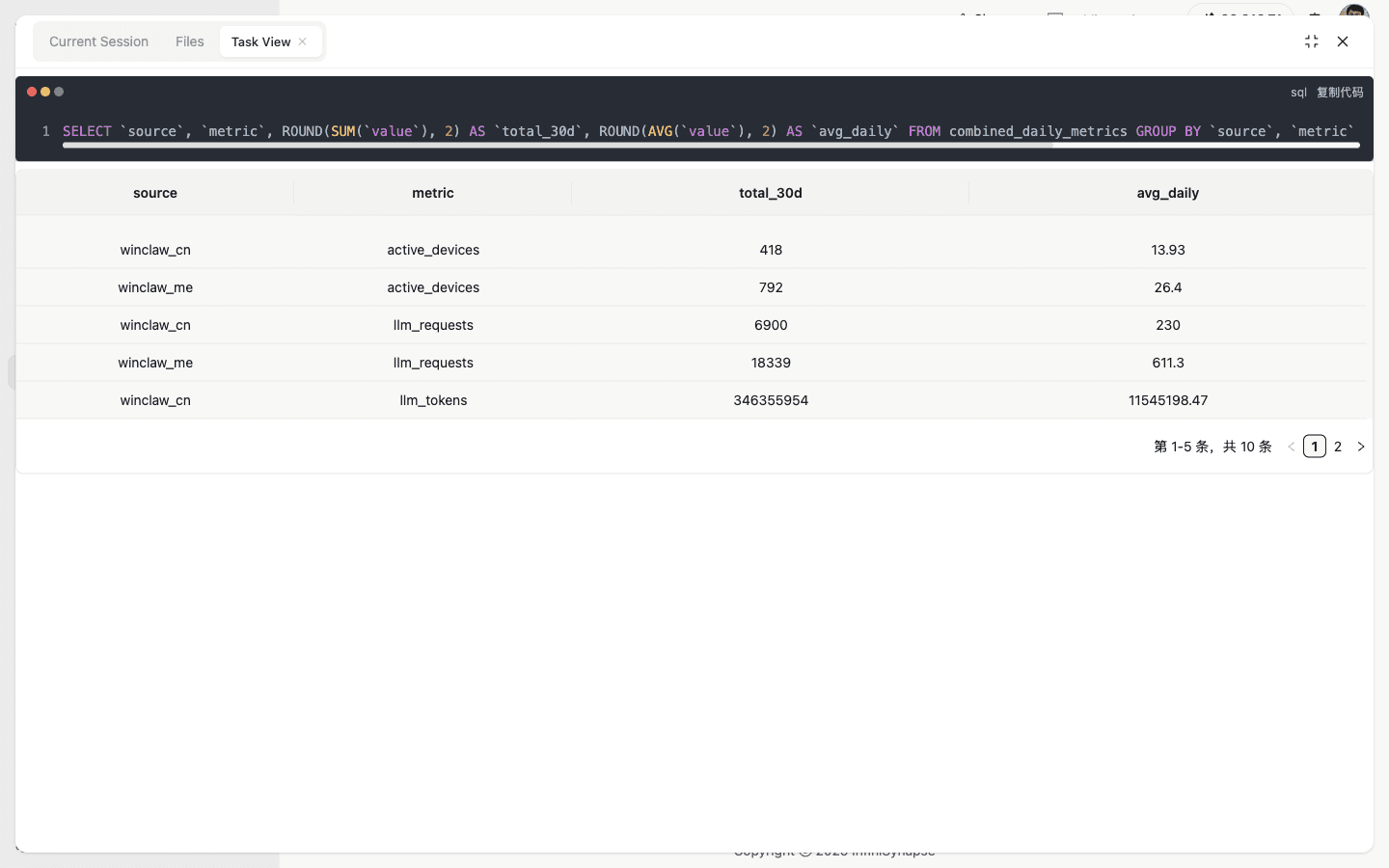The image size is (1389, 868).
Task: Click the avg_daily value 11545198.47
Action: (1168, 400)
